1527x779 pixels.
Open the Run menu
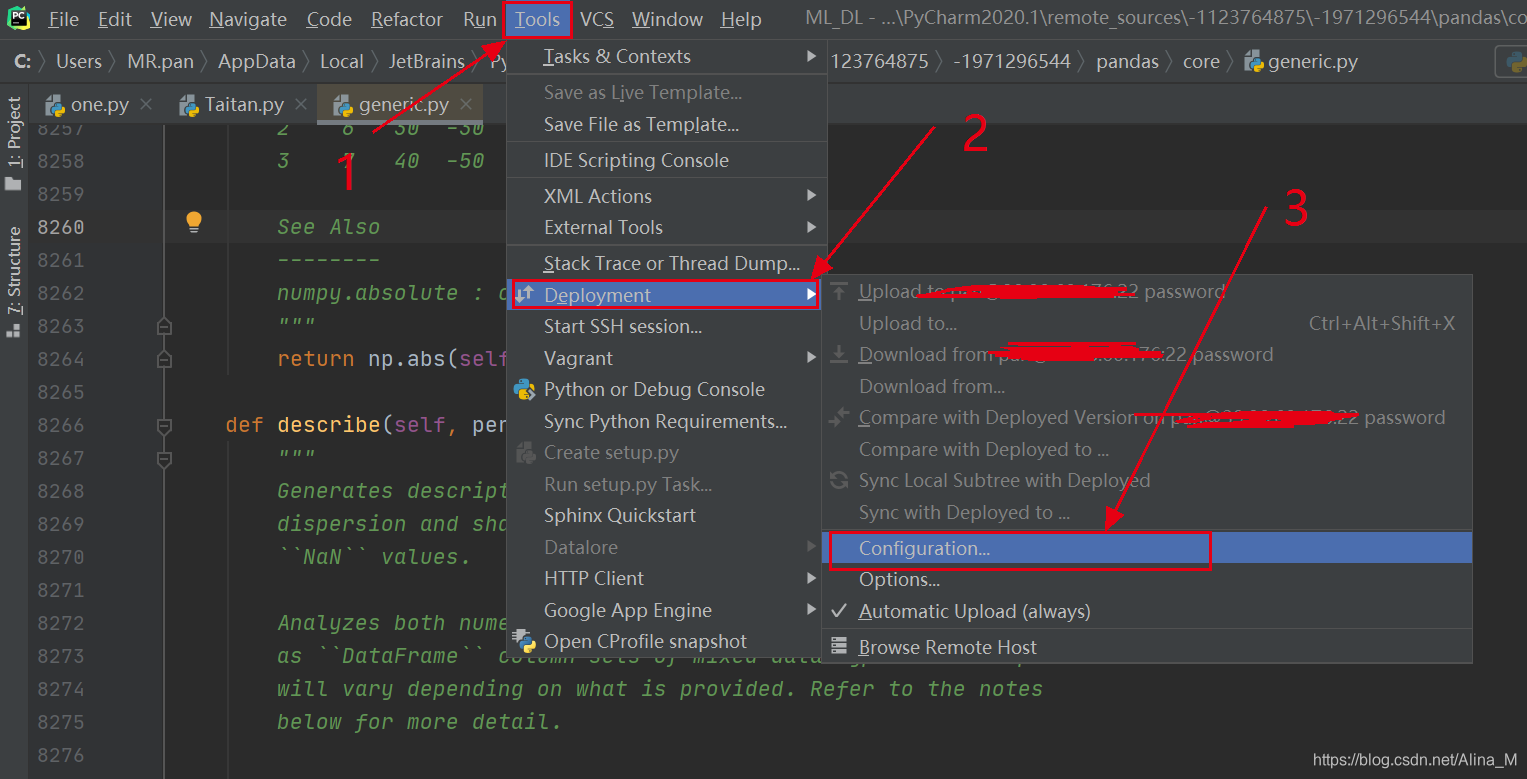click(x=480, y=19)
